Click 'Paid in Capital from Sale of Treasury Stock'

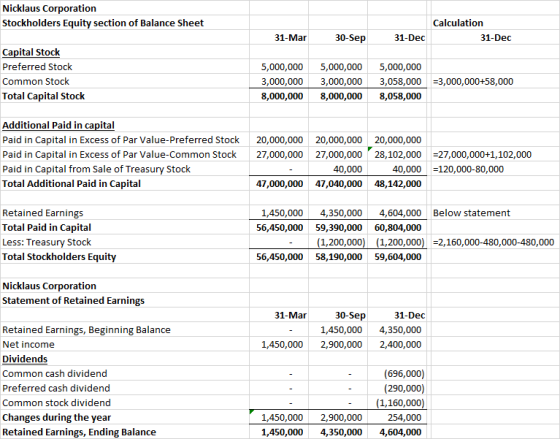[96, 169]
